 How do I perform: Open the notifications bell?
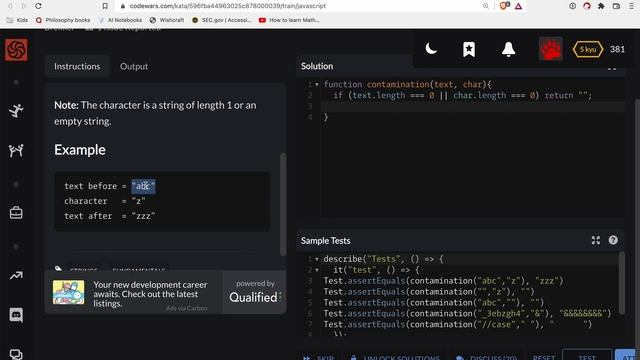pyautogui.click(x=508, y=49)
